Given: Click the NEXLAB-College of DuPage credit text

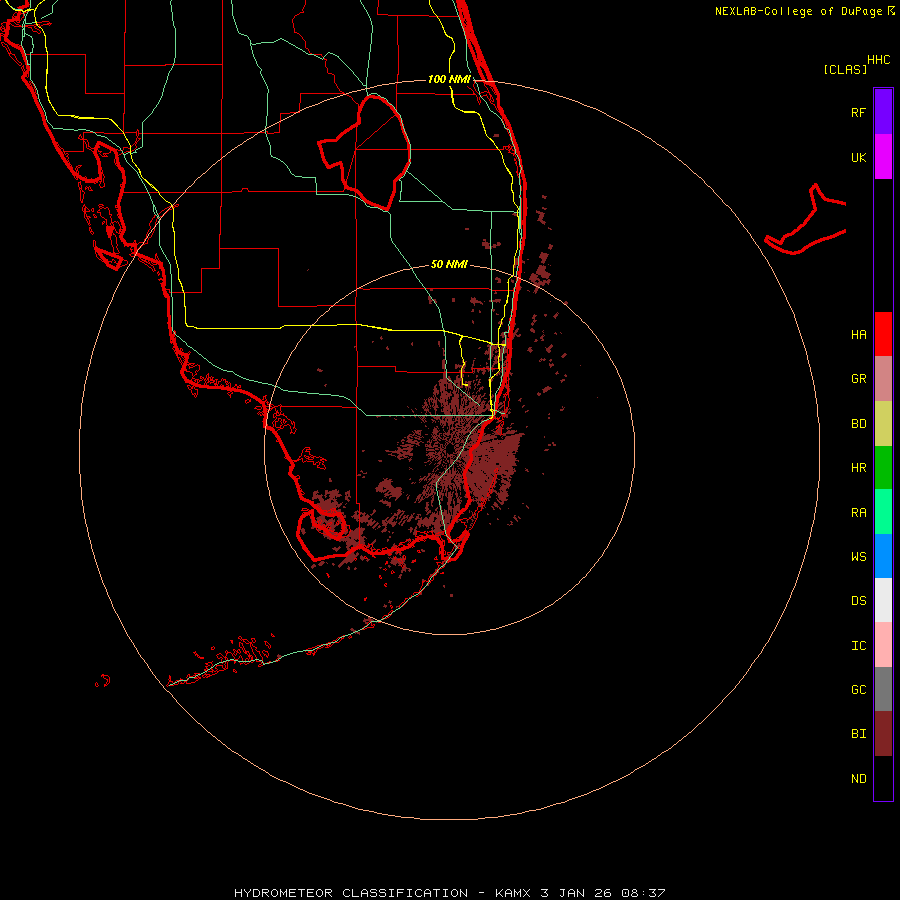Looking at the screenshot, I should (798, 11).
